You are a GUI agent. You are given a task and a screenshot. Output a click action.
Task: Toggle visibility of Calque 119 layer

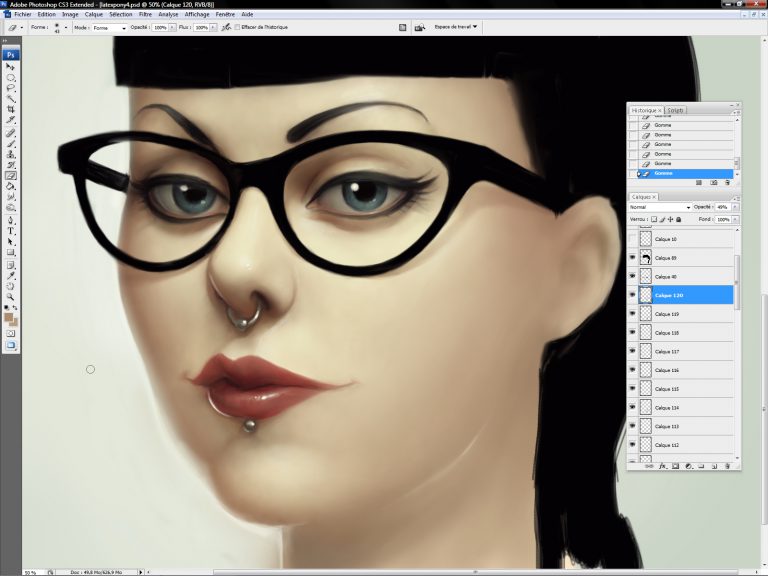[632, 314]
